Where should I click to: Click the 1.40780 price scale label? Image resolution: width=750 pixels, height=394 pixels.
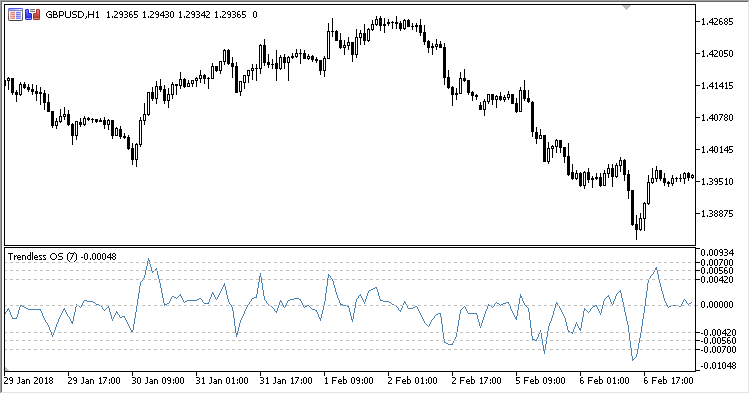(x=717, y=118)
